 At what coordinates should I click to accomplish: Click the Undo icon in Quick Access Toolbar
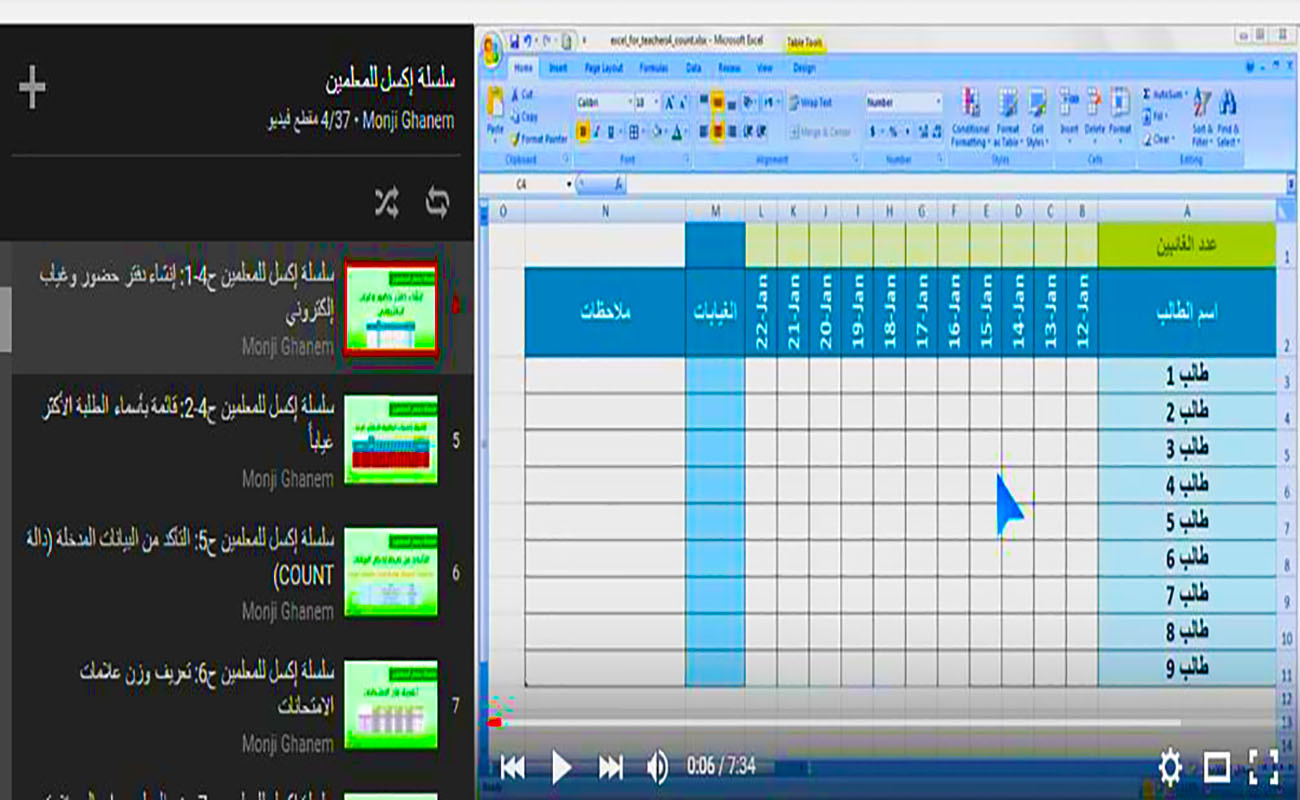point(529,41)
